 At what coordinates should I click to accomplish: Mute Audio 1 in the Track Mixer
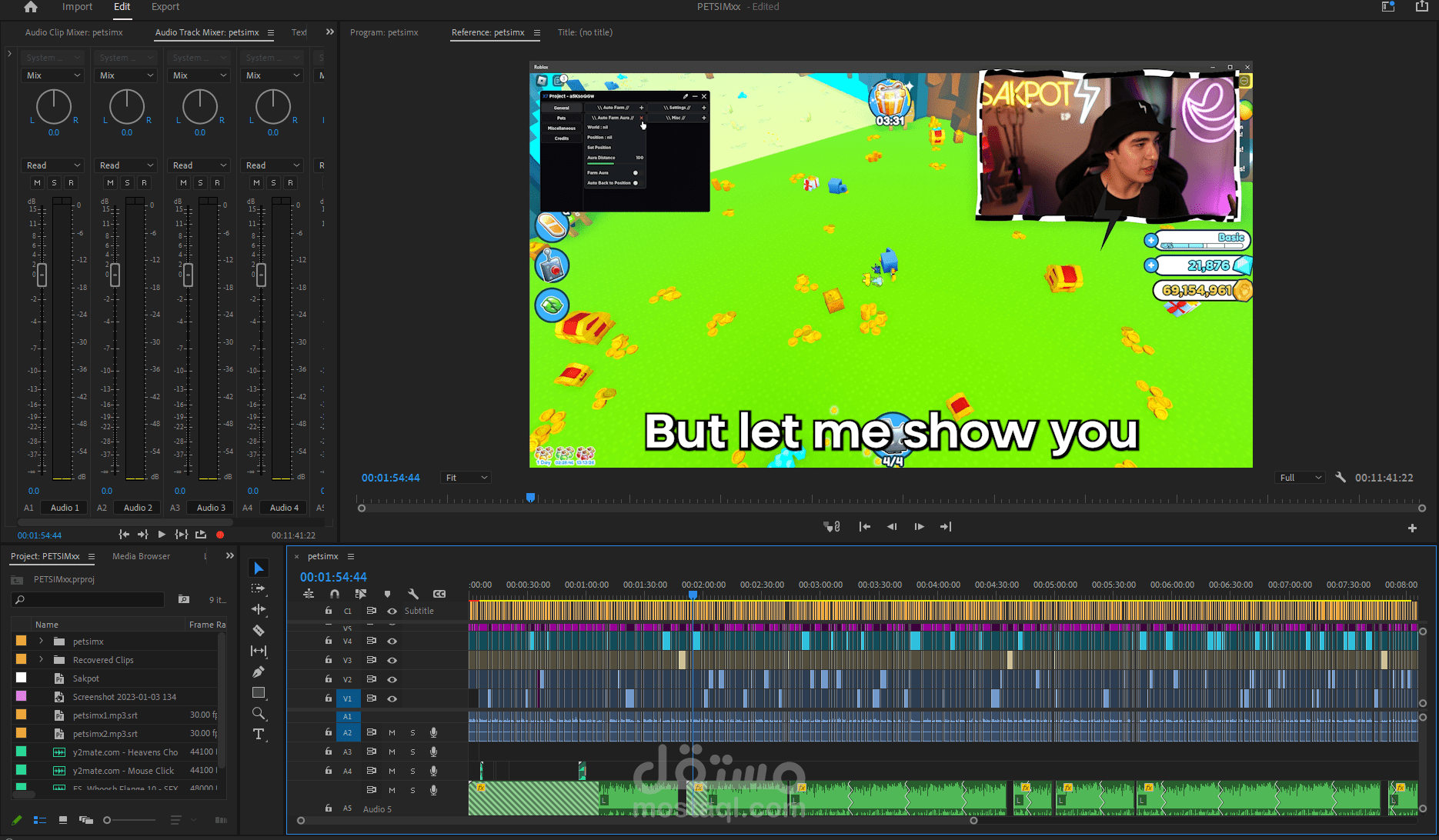[x=37, y=182]
